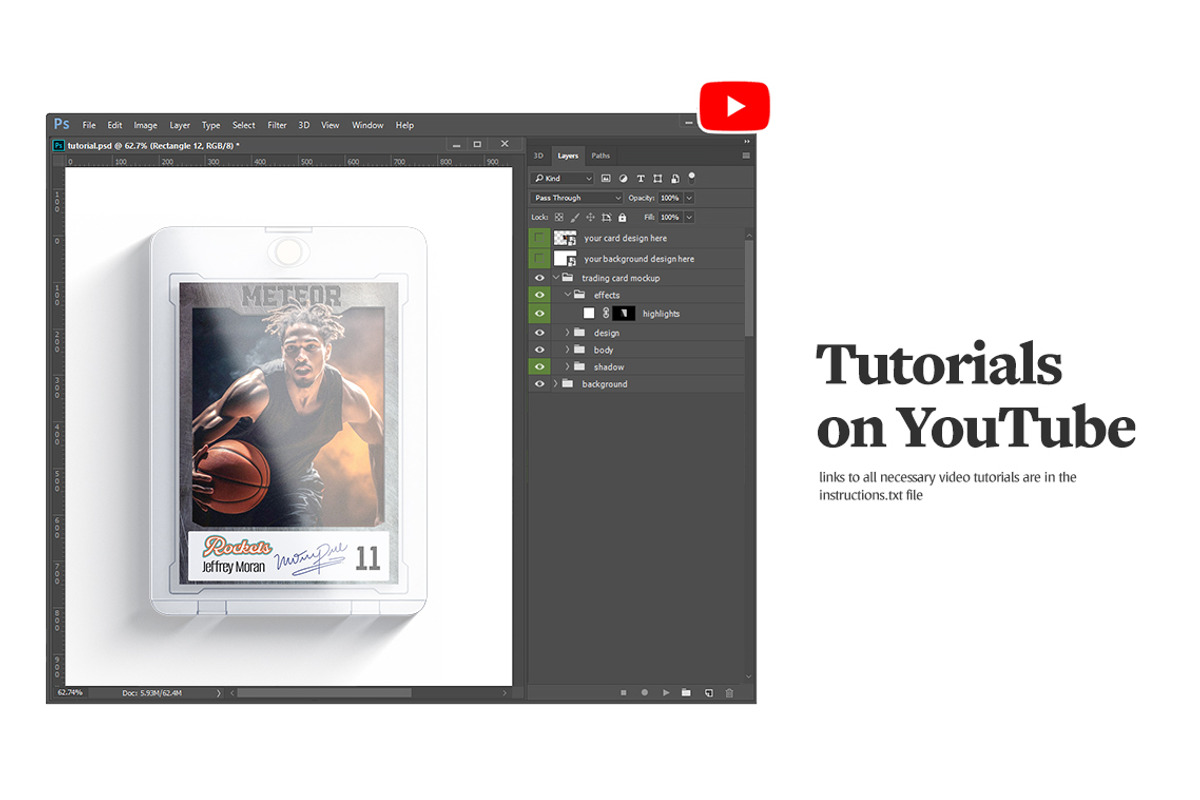Image resolution: width=1200 pixels, height=800 pixels.
Task: Click the record circle icon at panel bottom
Action: [644, 692]
